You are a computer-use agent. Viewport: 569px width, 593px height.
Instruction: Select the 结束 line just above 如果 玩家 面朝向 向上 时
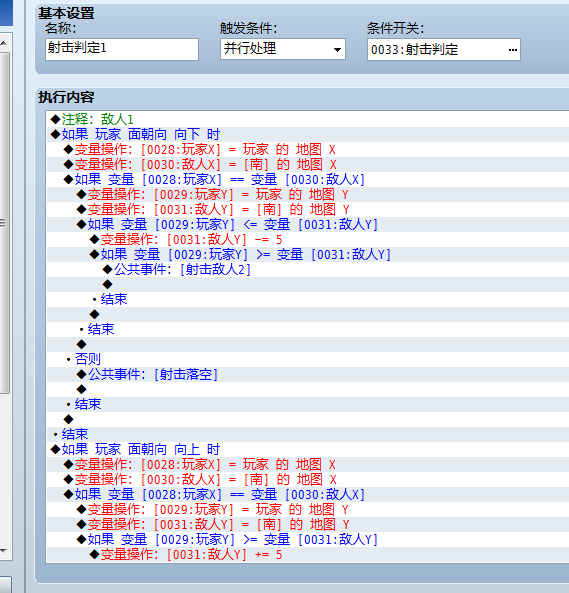tap(307, 434)
